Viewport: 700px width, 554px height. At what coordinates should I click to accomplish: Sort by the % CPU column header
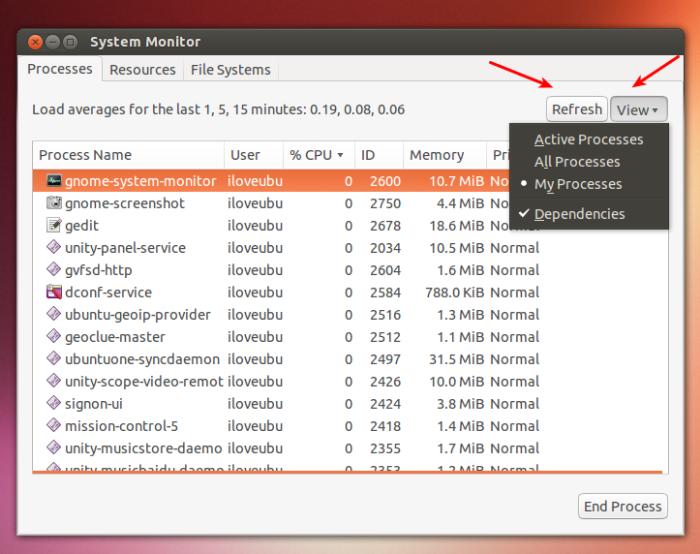[x=319, y=155]
